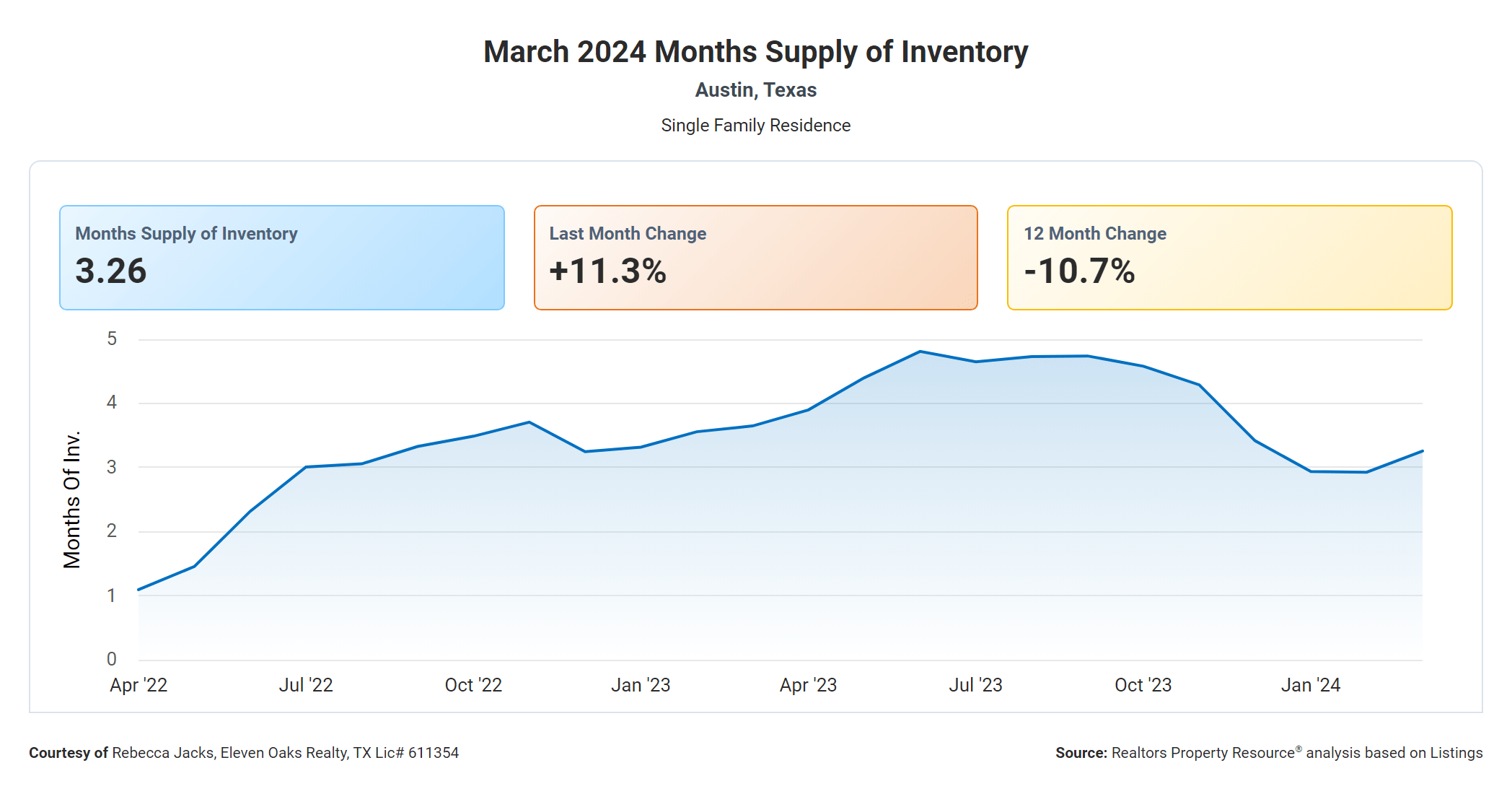
Task: Click the Apr '22 x-axis label
Action: click(x=139, y=685)
